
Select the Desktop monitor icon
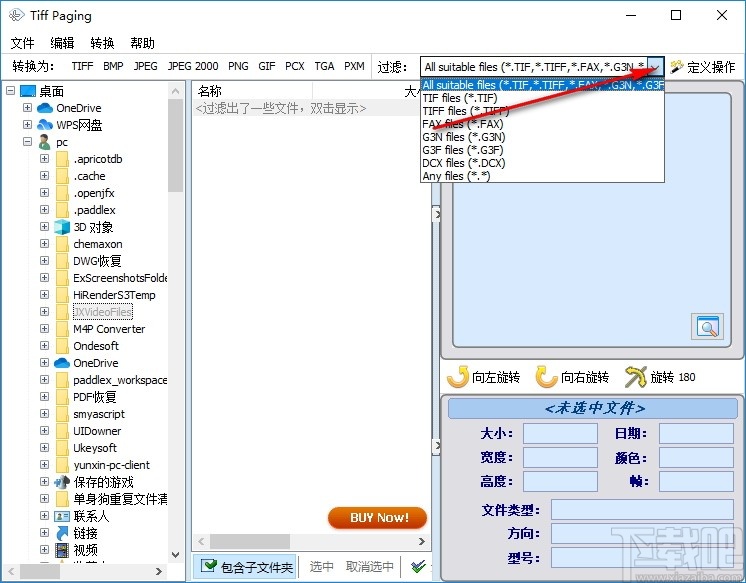(x=28, y=91)
